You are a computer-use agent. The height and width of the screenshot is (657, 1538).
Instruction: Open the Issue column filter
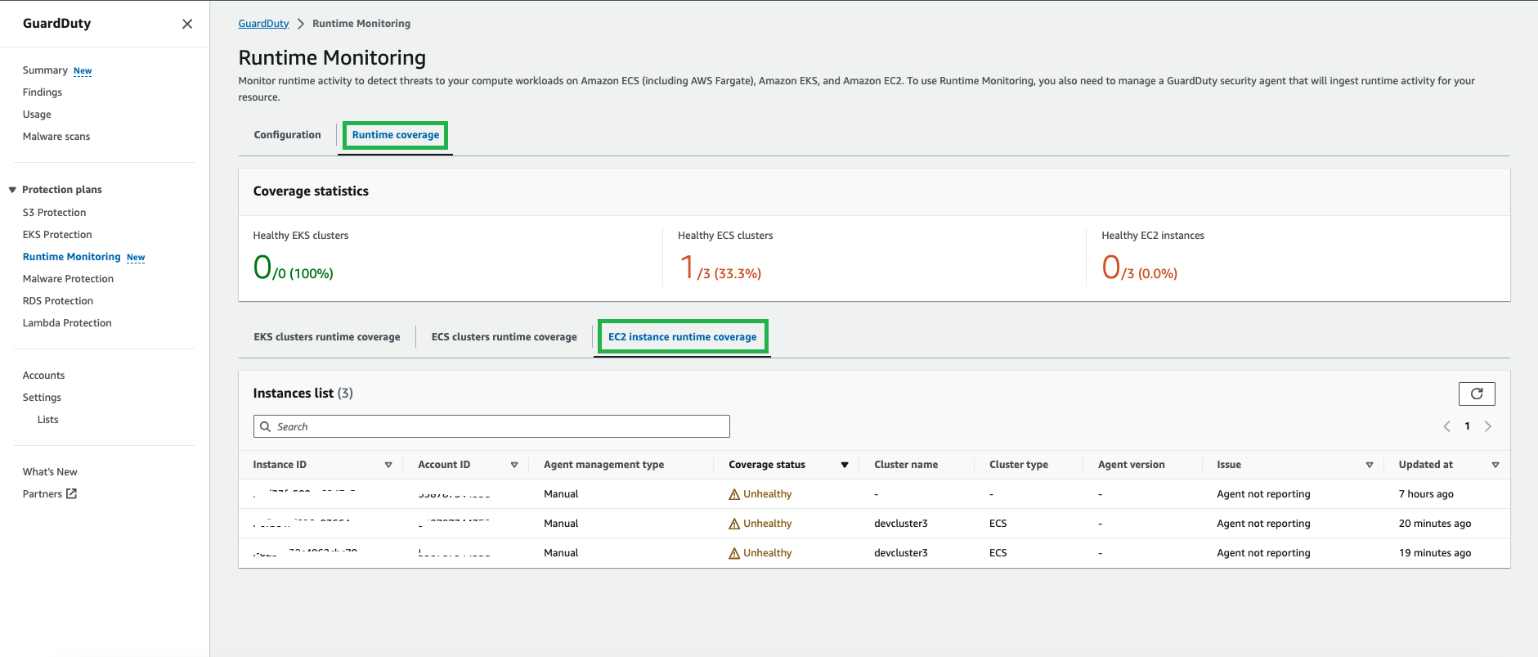tap(1369, 464)
